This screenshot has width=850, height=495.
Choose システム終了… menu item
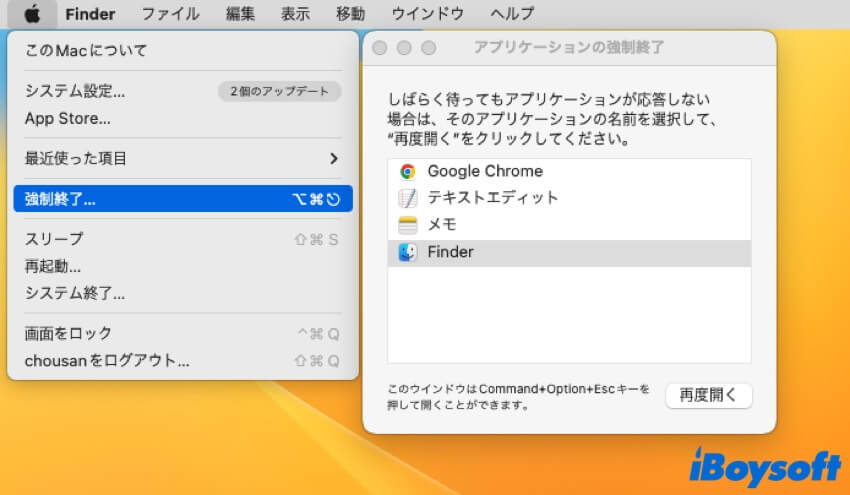183,293
